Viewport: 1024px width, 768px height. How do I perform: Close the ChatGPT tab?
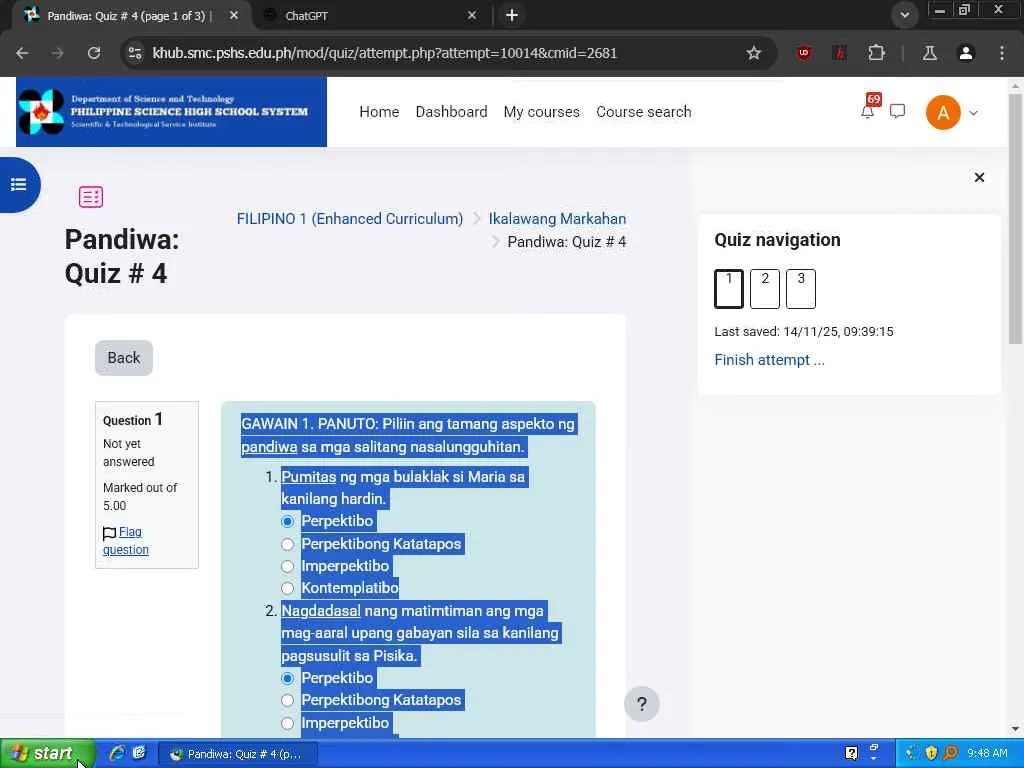click(x=472, y=15)
